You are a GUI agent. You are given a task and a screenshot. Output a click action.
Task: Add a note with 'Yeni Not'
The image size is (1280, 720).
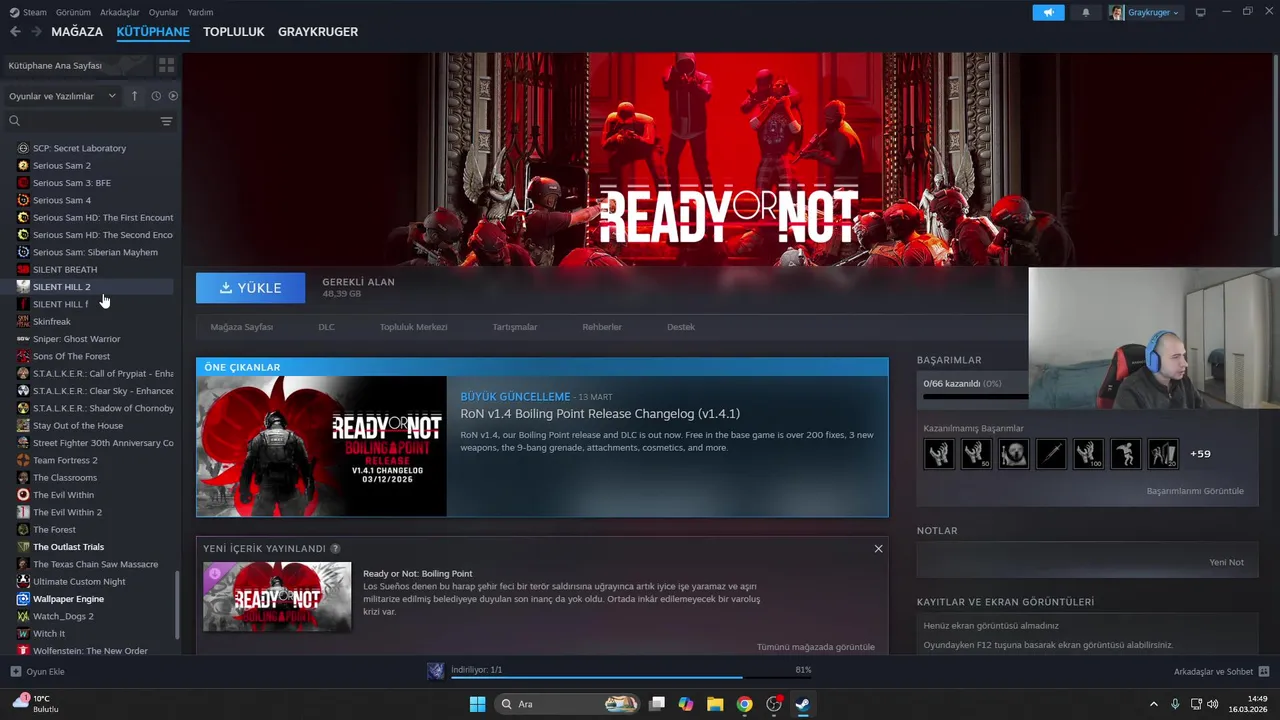click(x=1226, y=562)
